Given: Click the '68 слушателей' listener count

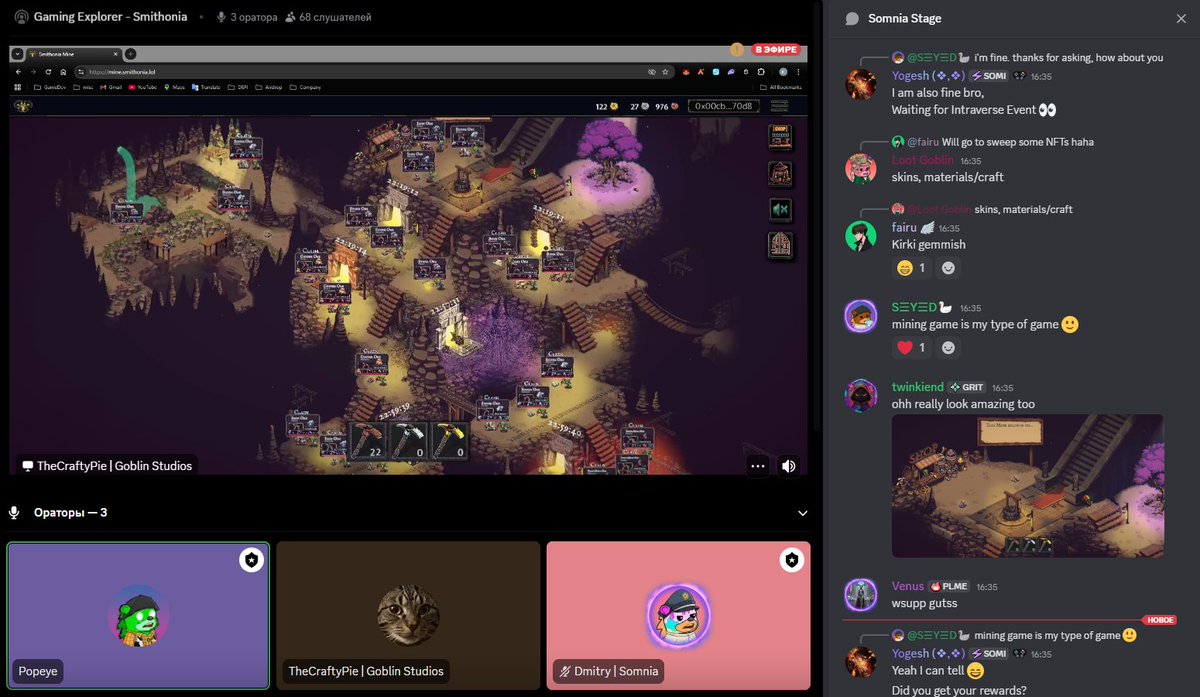Looking at the screenshot, I should (327, 17).
